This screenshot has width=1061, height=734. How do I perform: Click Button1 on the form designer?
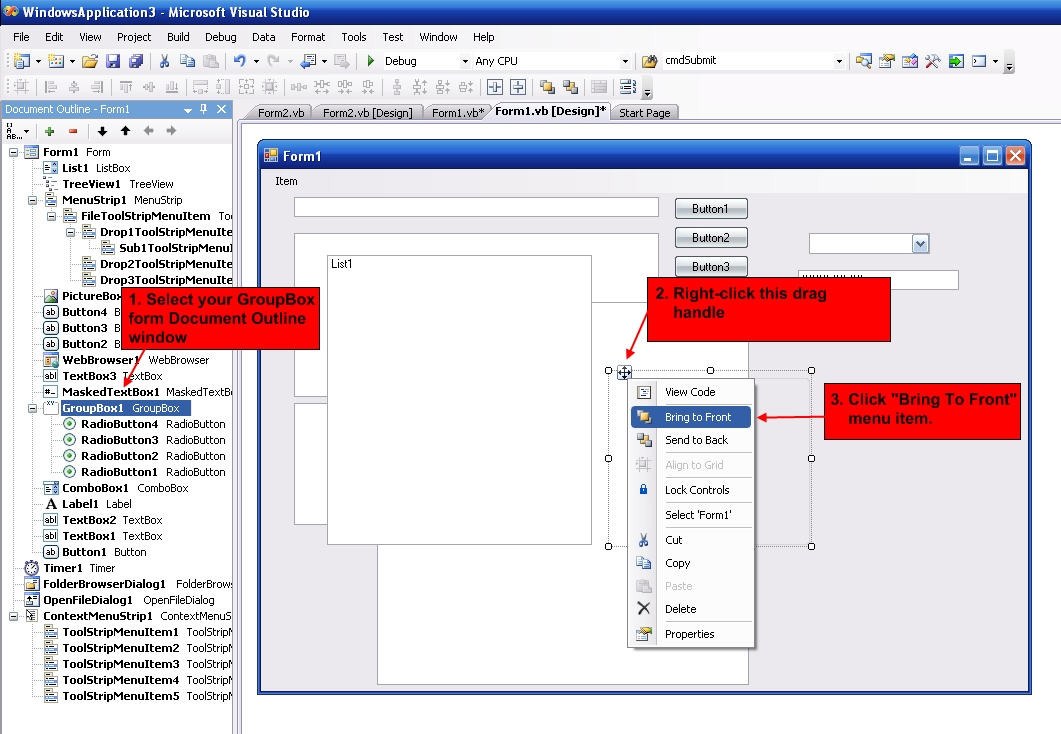[x=710, y=209]
